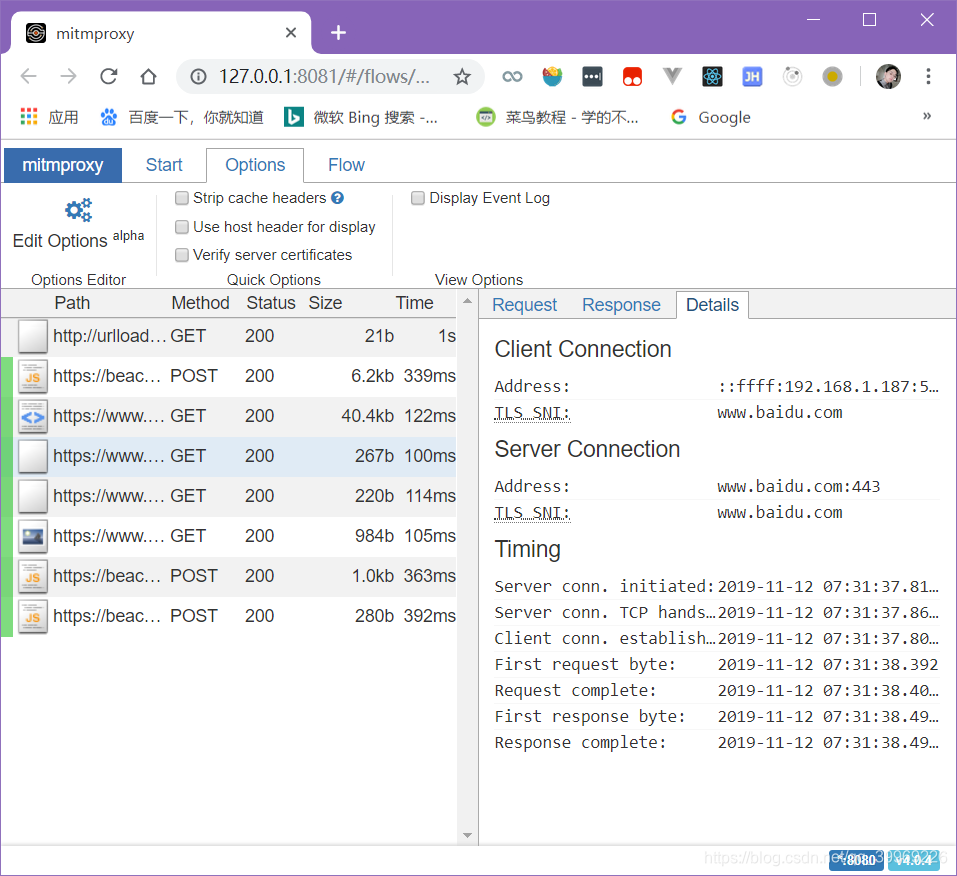The width and height of the screenshot is (957, 876).
Task: Enable Display Event Log
Action: pyautogui.click(x=417, y=198)
